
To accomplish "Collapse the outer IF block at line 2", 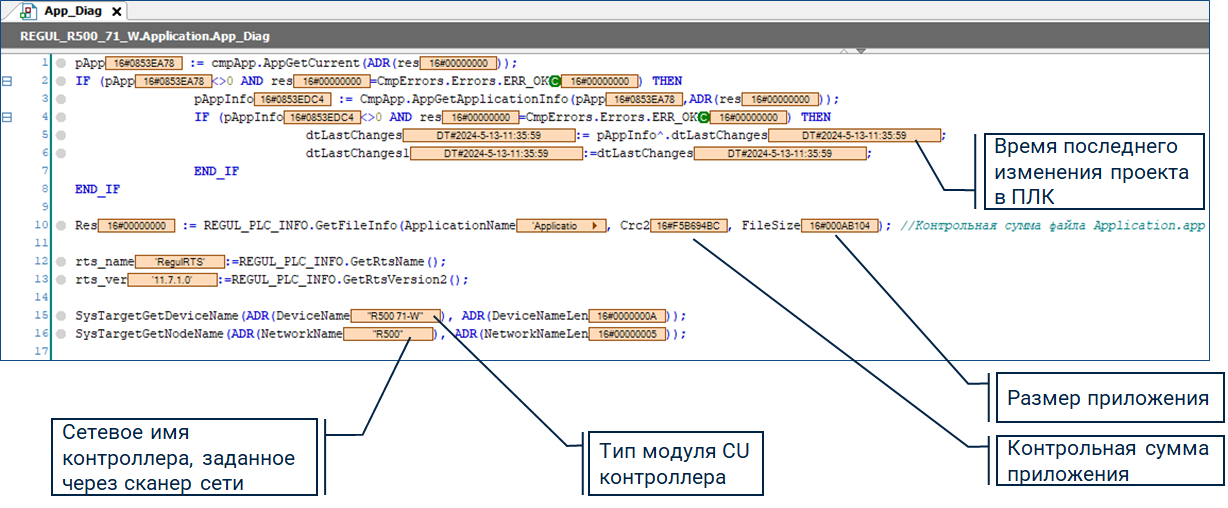I will coord(8,81).
